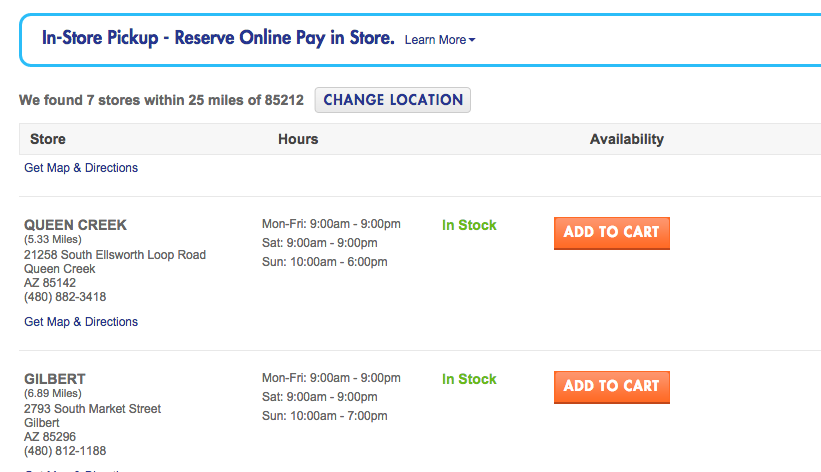
Task: Add Queen Creek store item to cart
Action: click(x=611, y=232)
